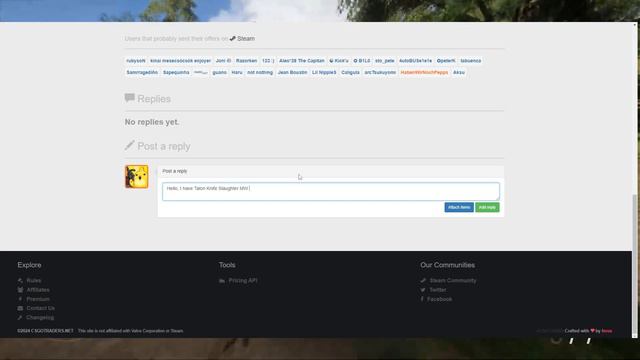Open user tag 'Colgula'
This screenshot has height=360, width=640.
(350, 72)
